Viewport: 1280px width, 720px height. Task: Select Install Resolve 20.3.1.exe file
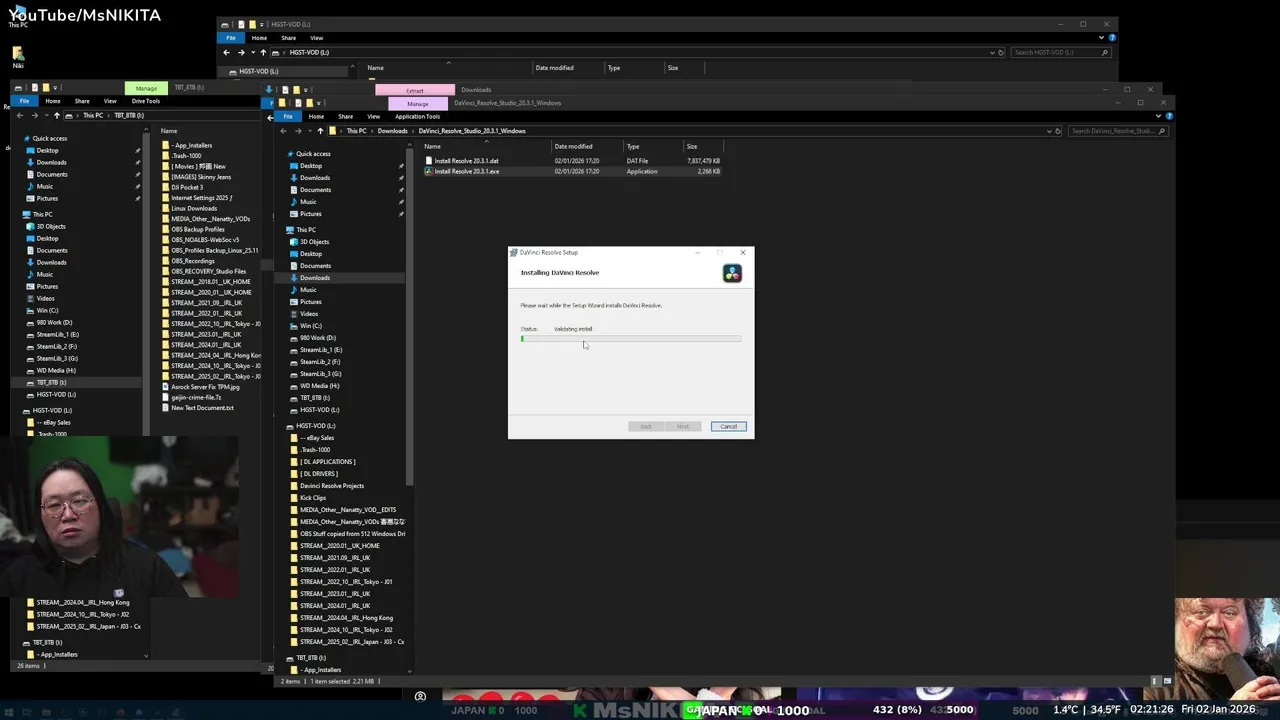click(466, 171)
